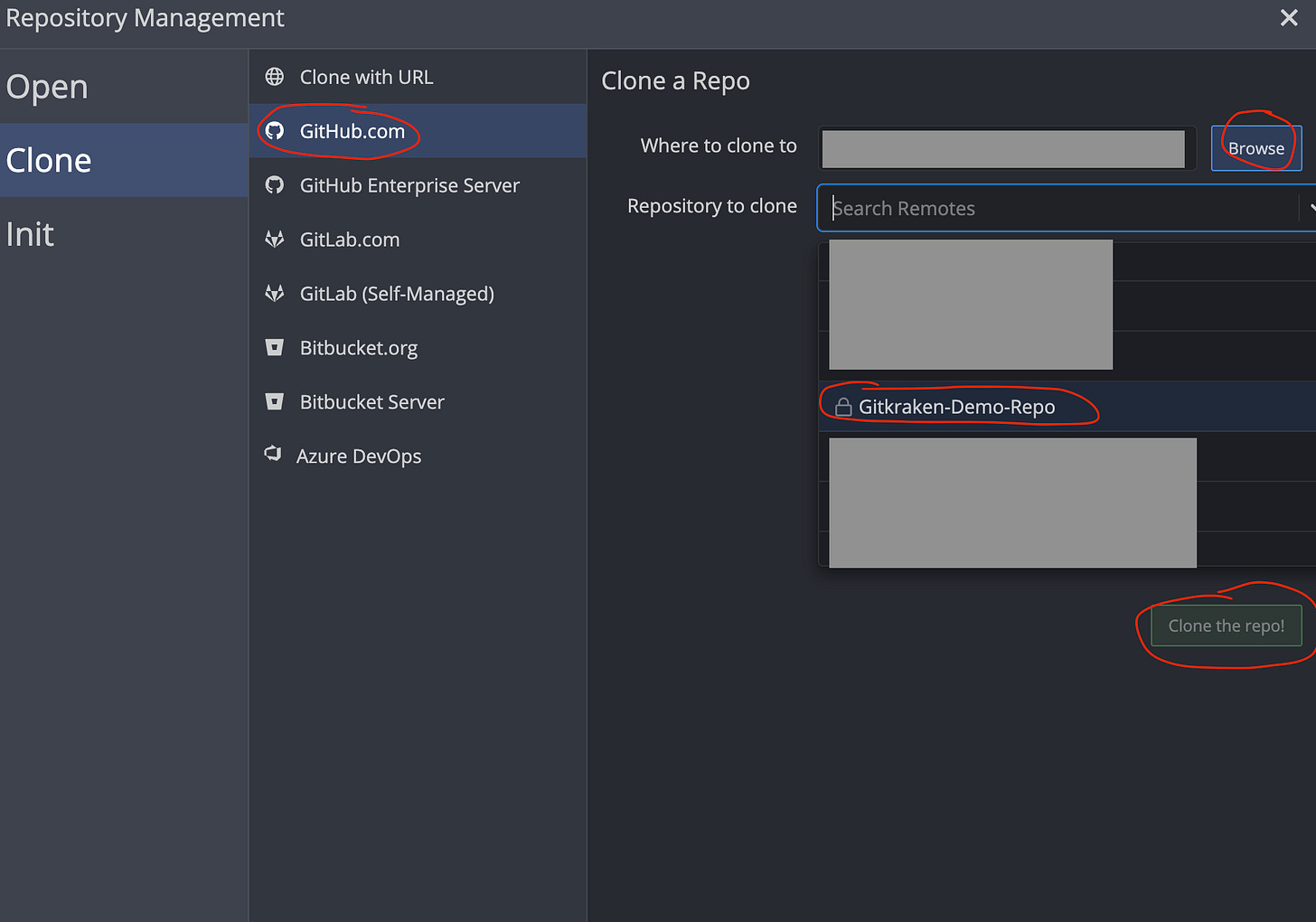Select GitLab.com from the provider list

(x=418, y=240)
